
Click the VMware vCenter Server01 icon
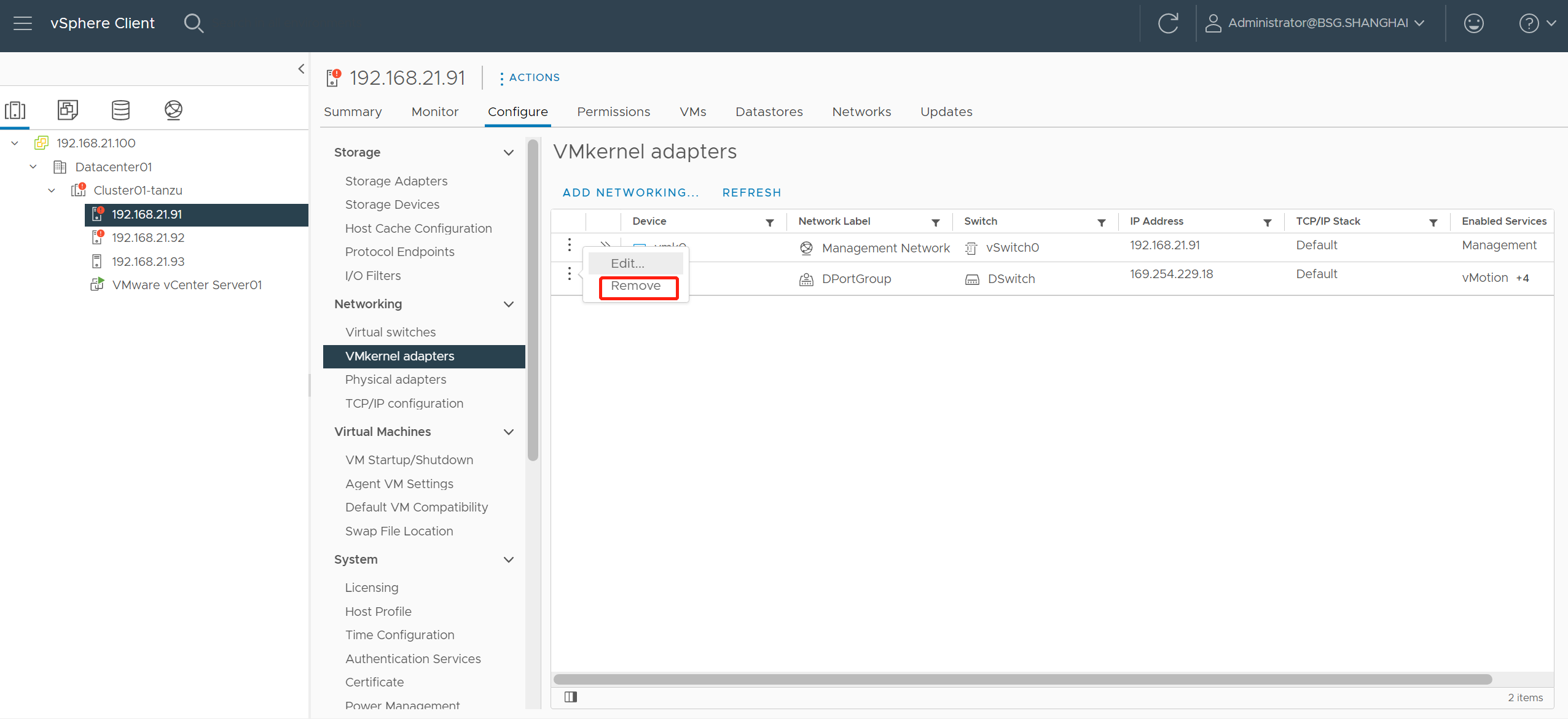pyautogui.click(x=97, y=285)
